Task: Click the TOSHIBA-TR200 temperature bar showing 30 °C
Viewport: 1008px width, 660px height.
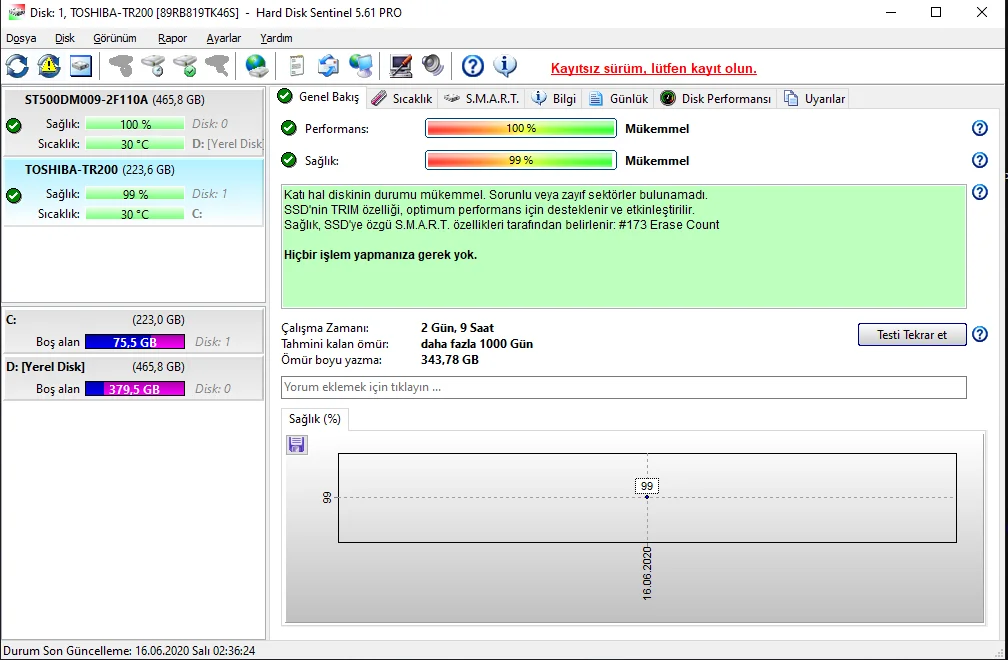Action: click(135, 213)
